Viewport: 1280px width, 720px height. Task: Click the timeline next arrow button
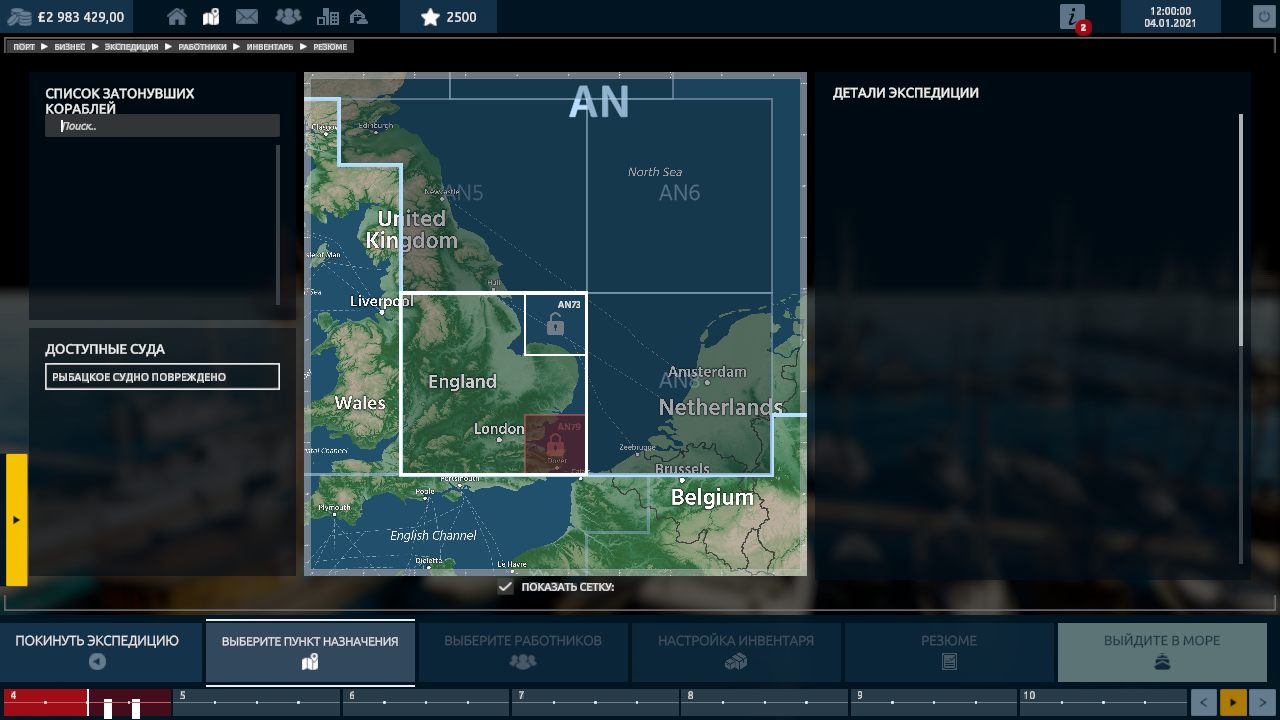pos(1262,703)
